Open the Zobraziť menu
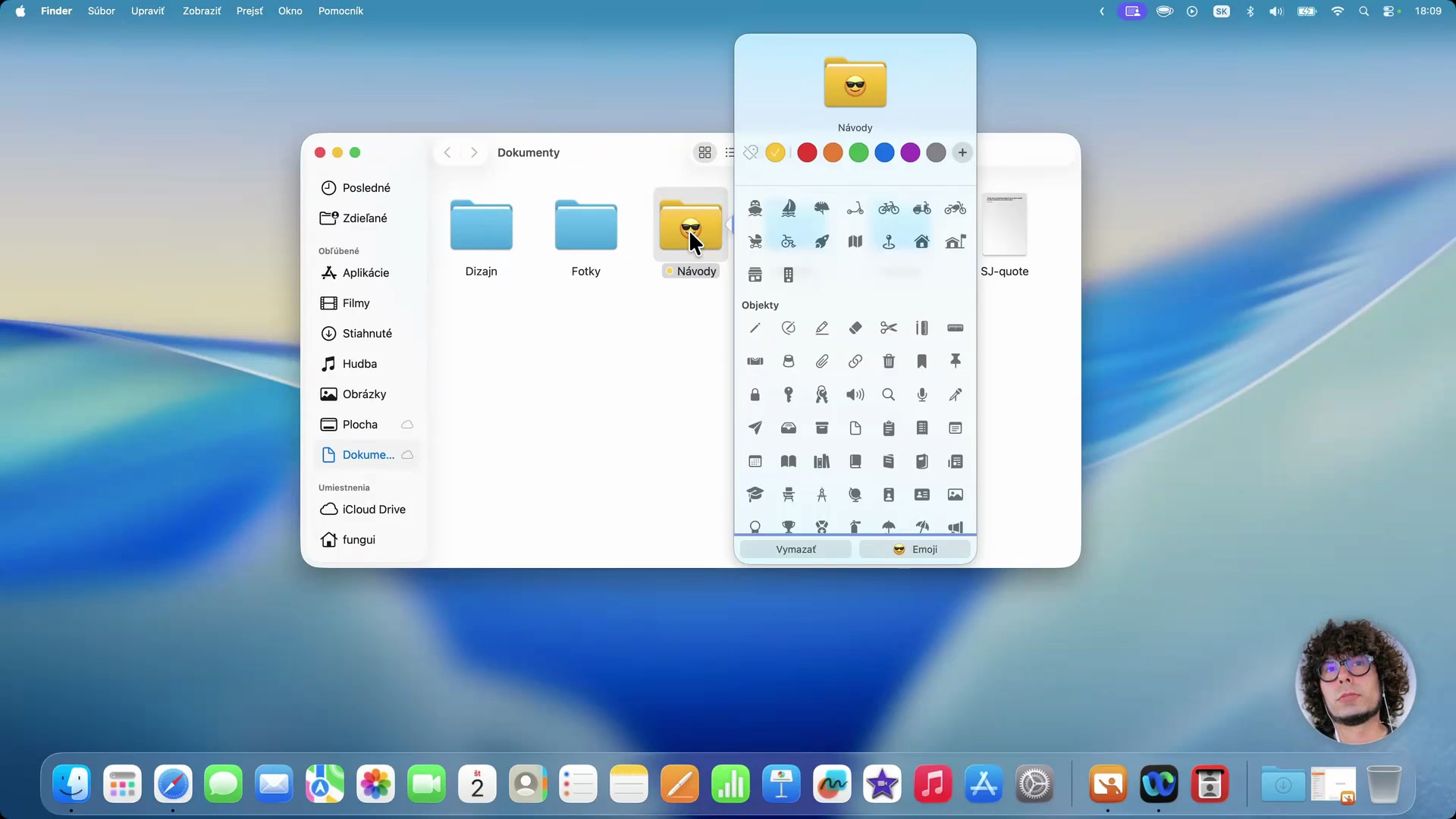 (202, 11)
